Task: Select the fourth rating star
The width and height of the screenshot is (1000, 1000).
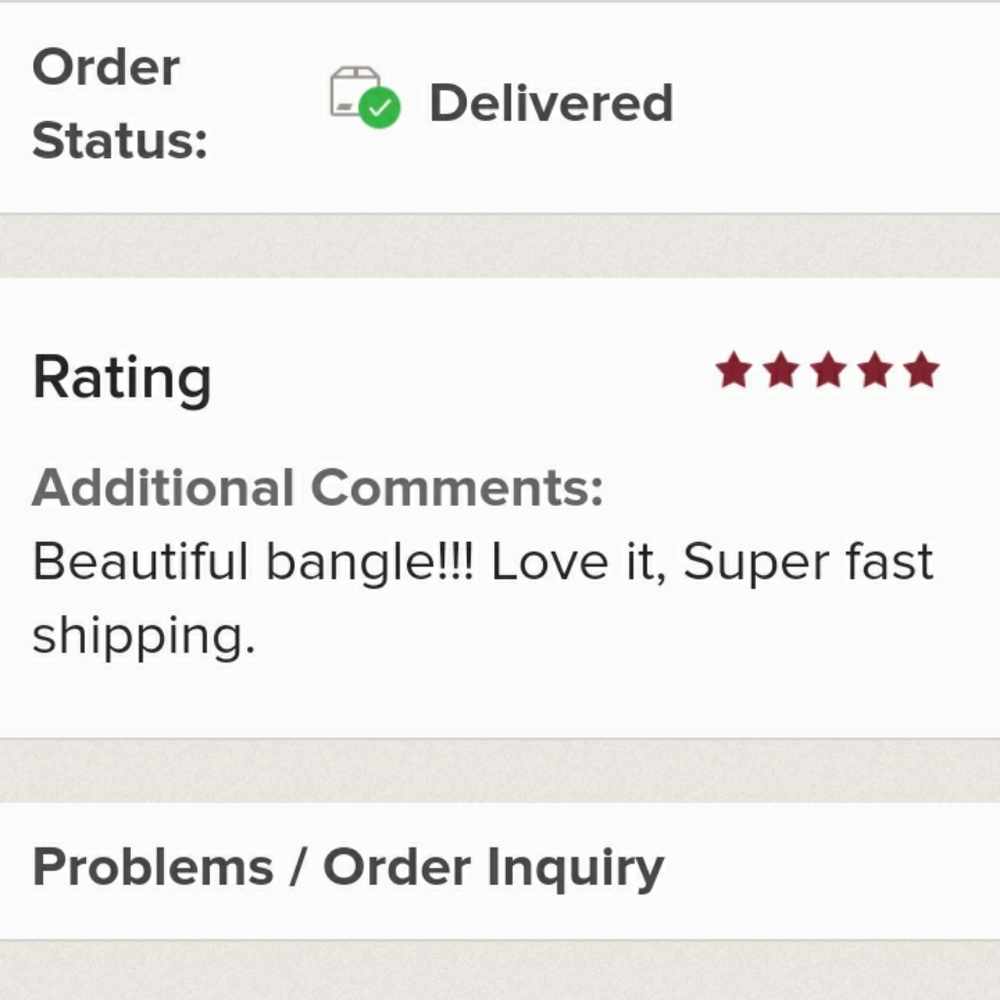Action: point(874,370)
